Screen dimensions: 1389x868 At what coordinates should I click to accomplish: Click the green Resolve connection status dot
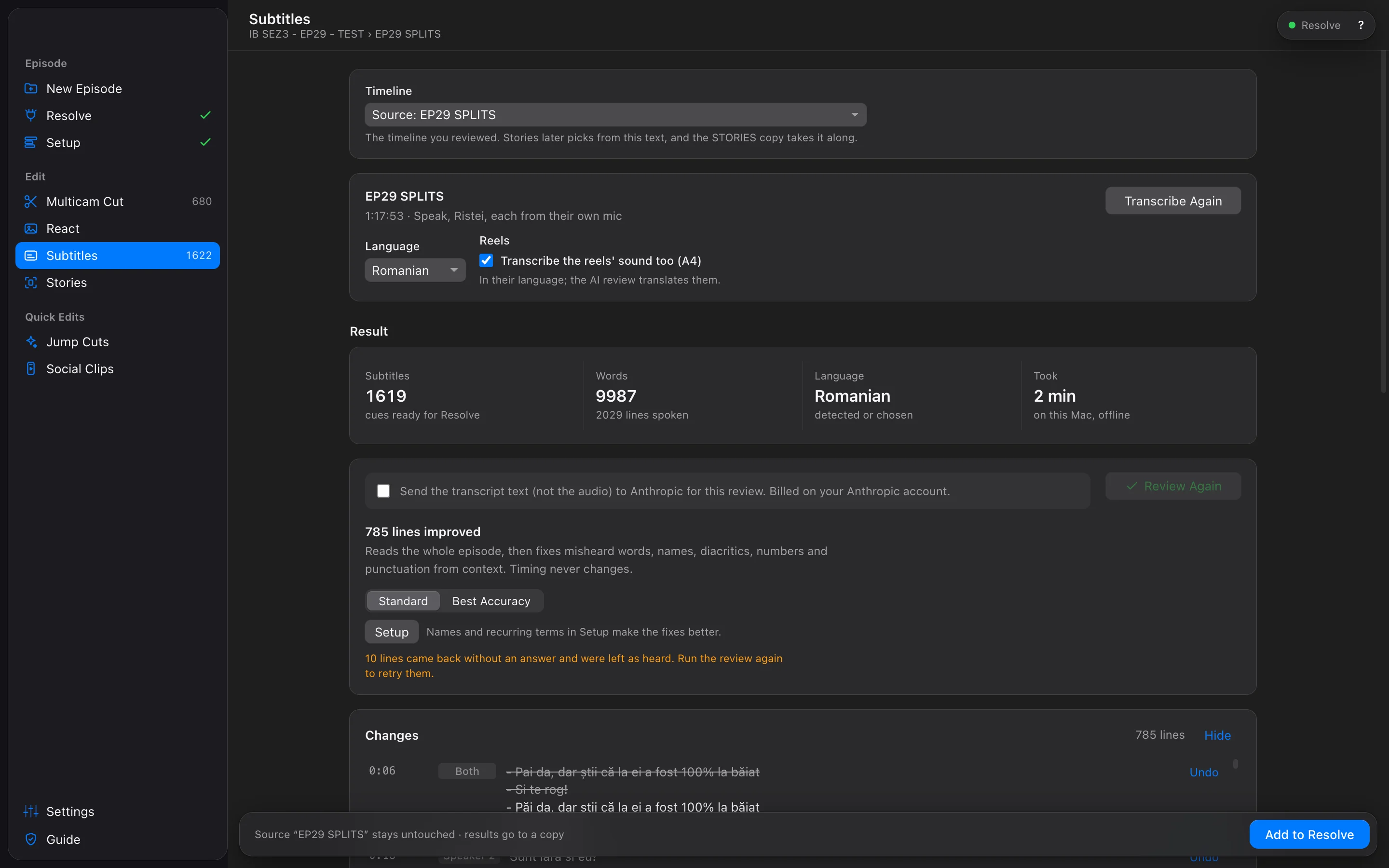point(1292,25)
